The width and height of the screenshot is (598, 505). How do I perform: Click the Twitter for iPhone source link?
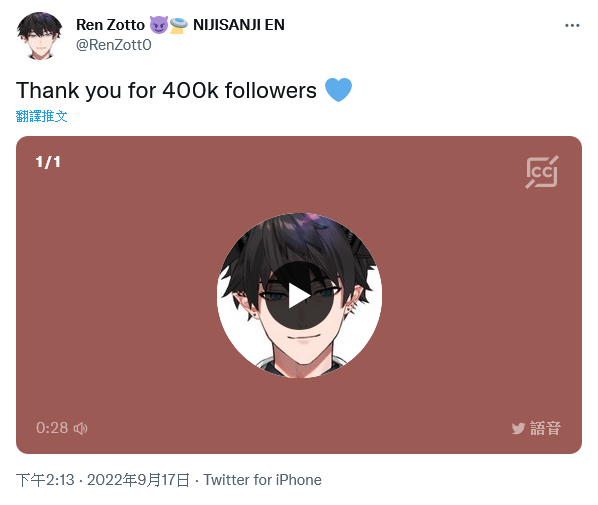click(x=262, y=480)
